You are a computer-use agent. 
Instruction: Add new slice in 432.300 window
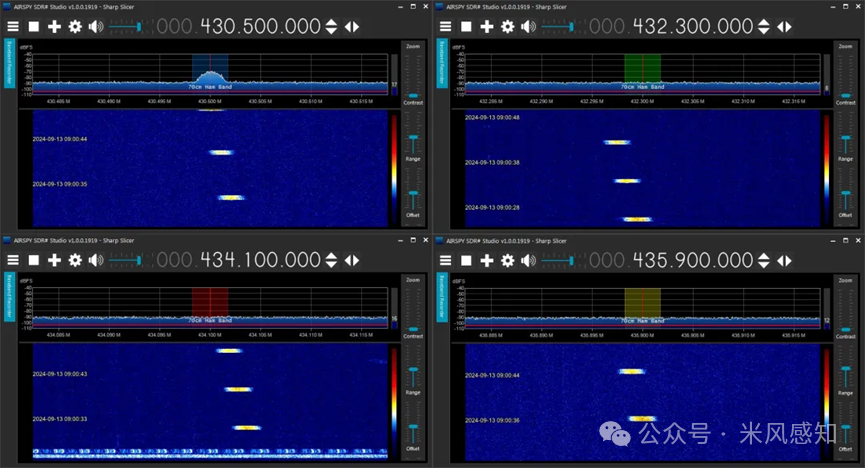tap(487, 26)
